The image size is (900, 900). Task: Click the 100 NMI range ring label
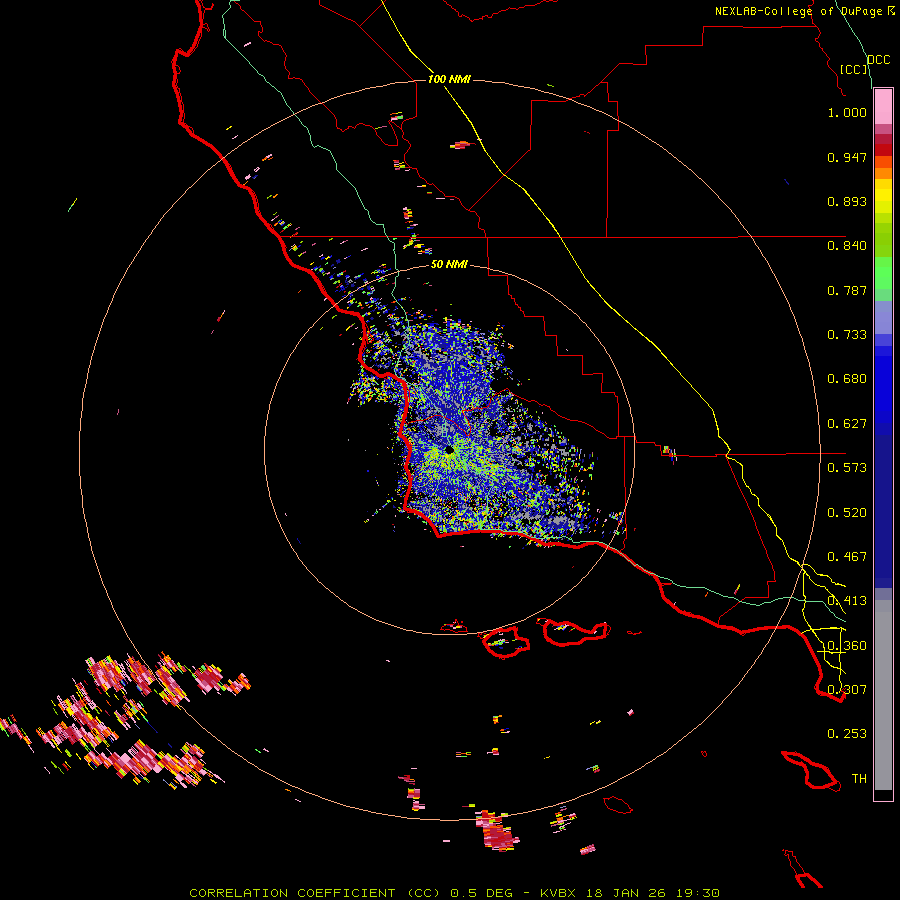point(449,79)
